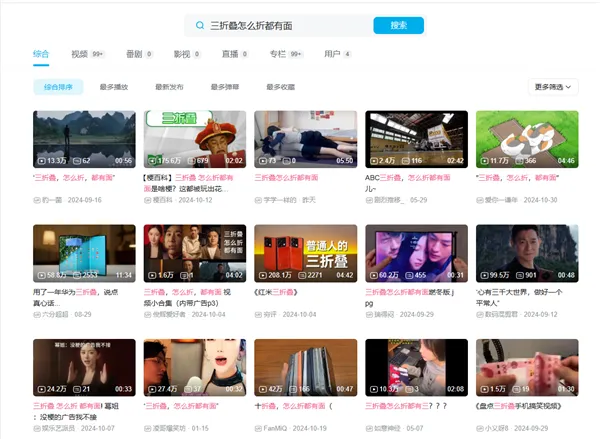
Task: Click the magnifier icon in the search box
Action: (x=200, y=25)
